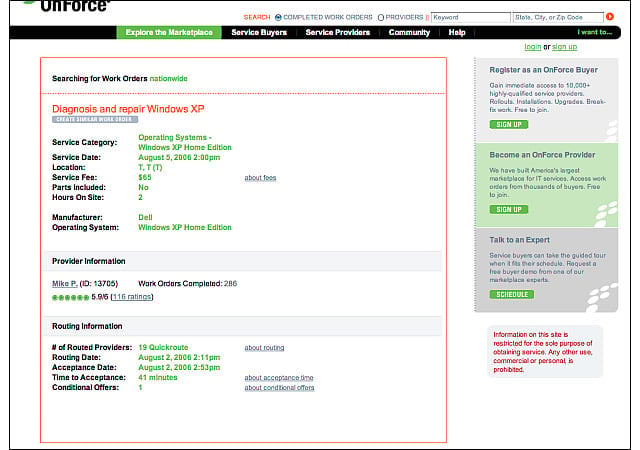Click the 'August 5, 2006 2:00pm' service date
The height and width of the screenshot is (450, 640).
point(179,158)
